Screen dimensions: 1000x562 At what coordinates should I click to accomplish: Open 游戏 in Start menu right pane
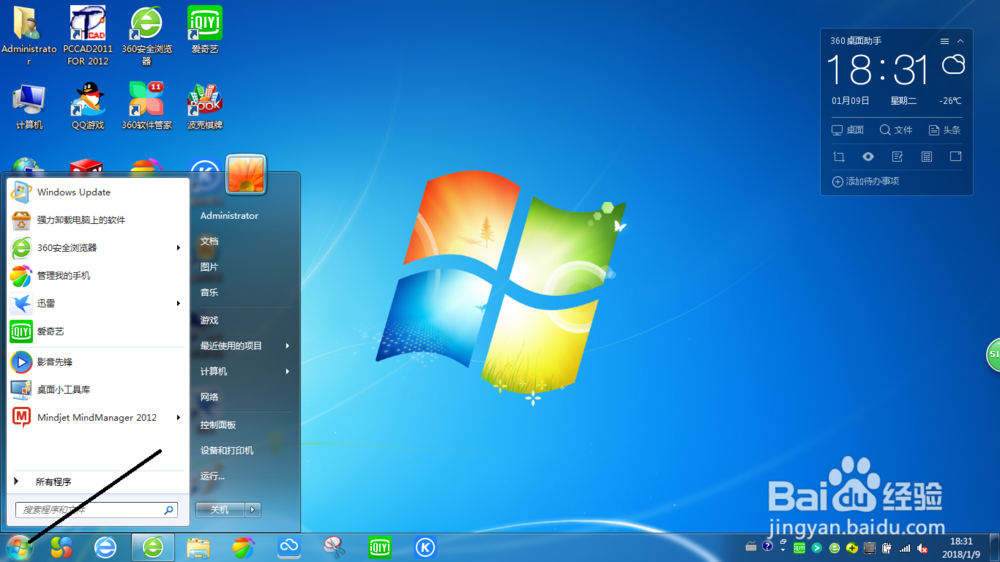[x=209, y=320]
